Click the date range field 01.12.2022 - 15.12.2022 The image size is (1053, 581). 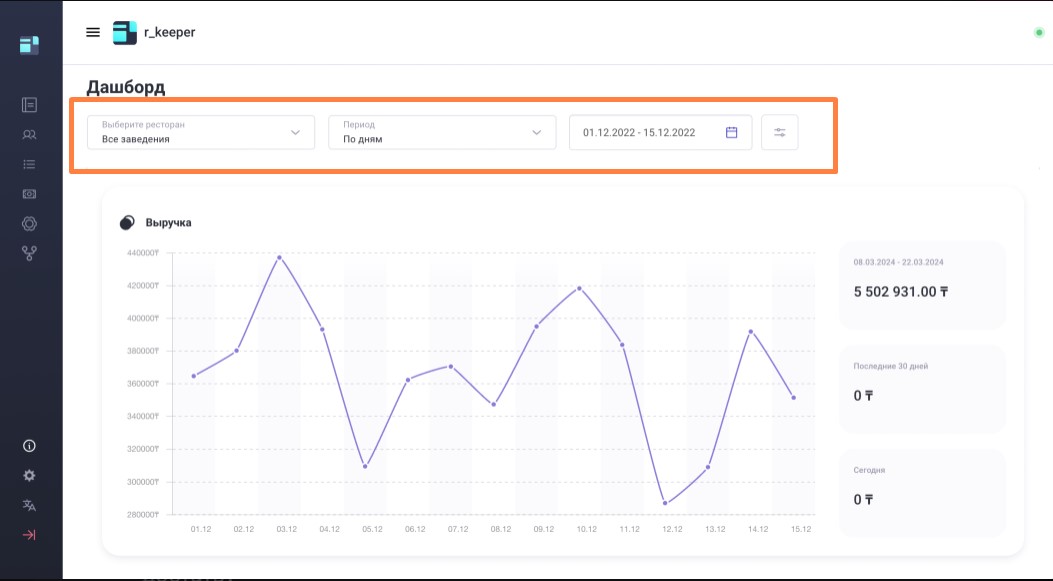640,133
